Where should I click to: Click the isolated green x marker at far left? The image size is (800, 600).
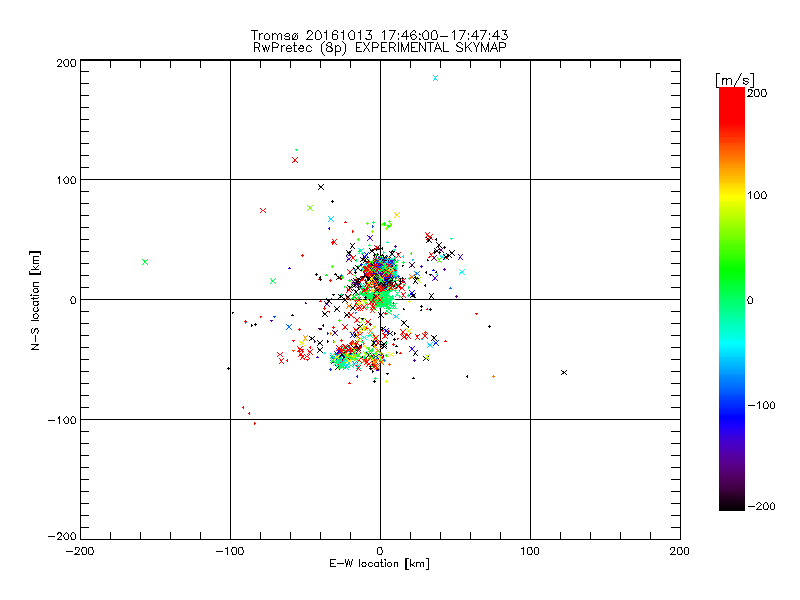[145, 262]
